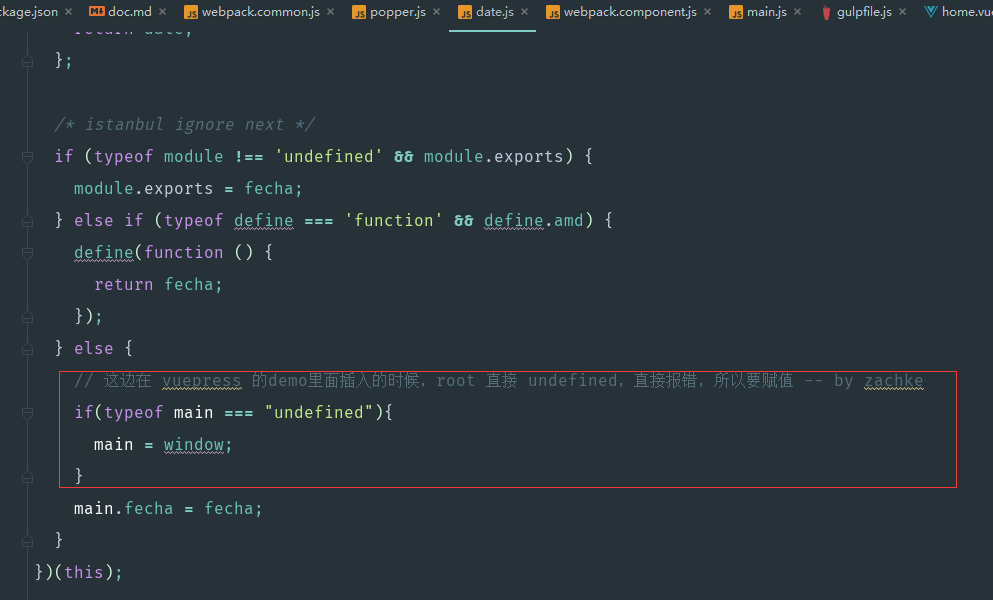Click the 'main.fecha = fecha;' line
This screenshot has width=993, height=600.
pos(168,509)
